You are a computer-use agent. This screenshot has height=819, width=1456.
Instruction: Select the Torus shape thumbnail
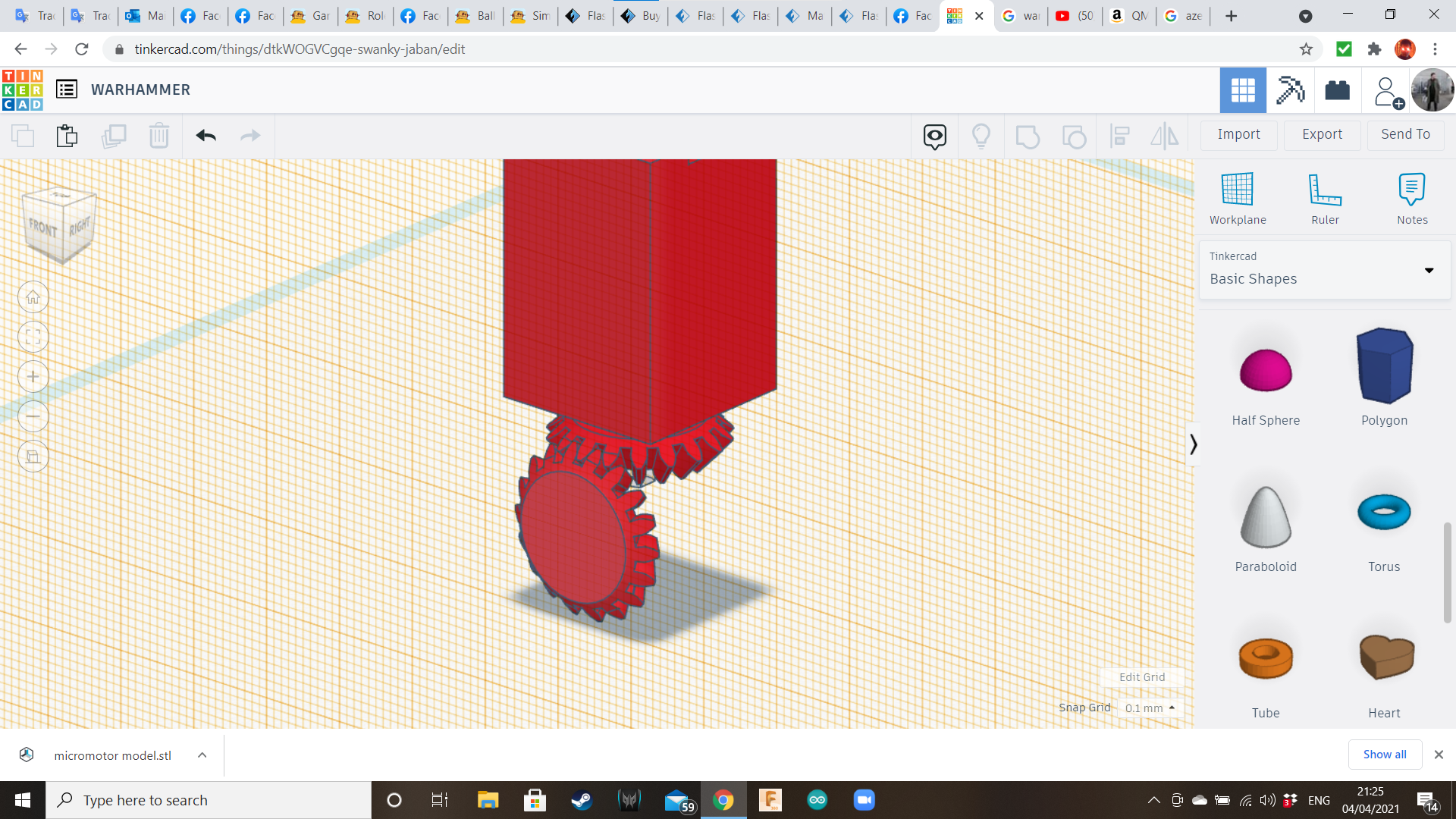pos(1383,513)
